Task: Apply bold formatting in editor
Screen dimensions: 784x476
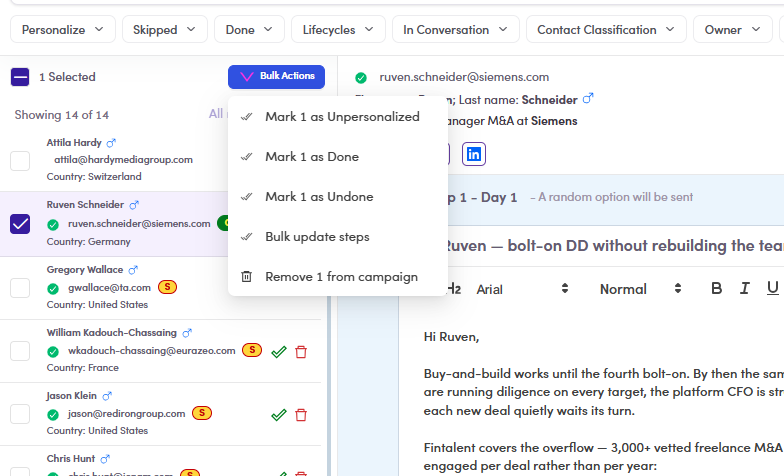Action: pyautogui.click(x=716, y=288)
